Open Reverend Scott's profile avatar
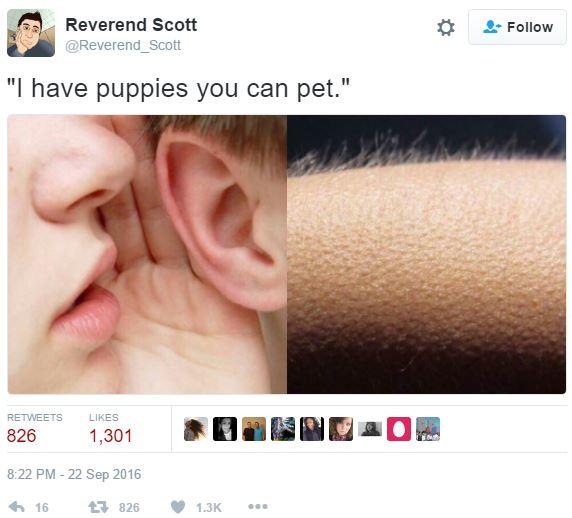Image resolution: width=572 pixels, height=518 pixels. pos(31,33)
